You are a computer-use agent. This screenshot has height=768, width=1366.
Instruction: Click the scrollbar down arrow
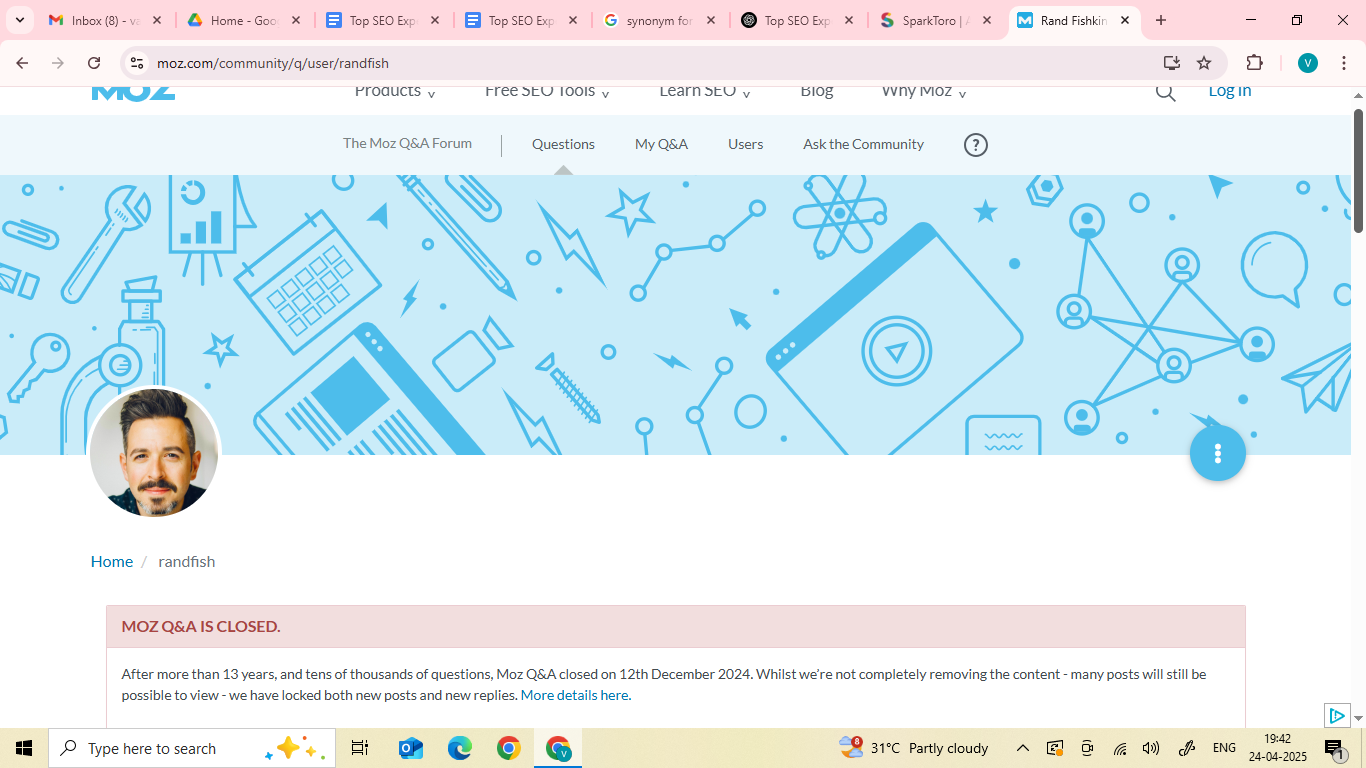pos(1358,718)
